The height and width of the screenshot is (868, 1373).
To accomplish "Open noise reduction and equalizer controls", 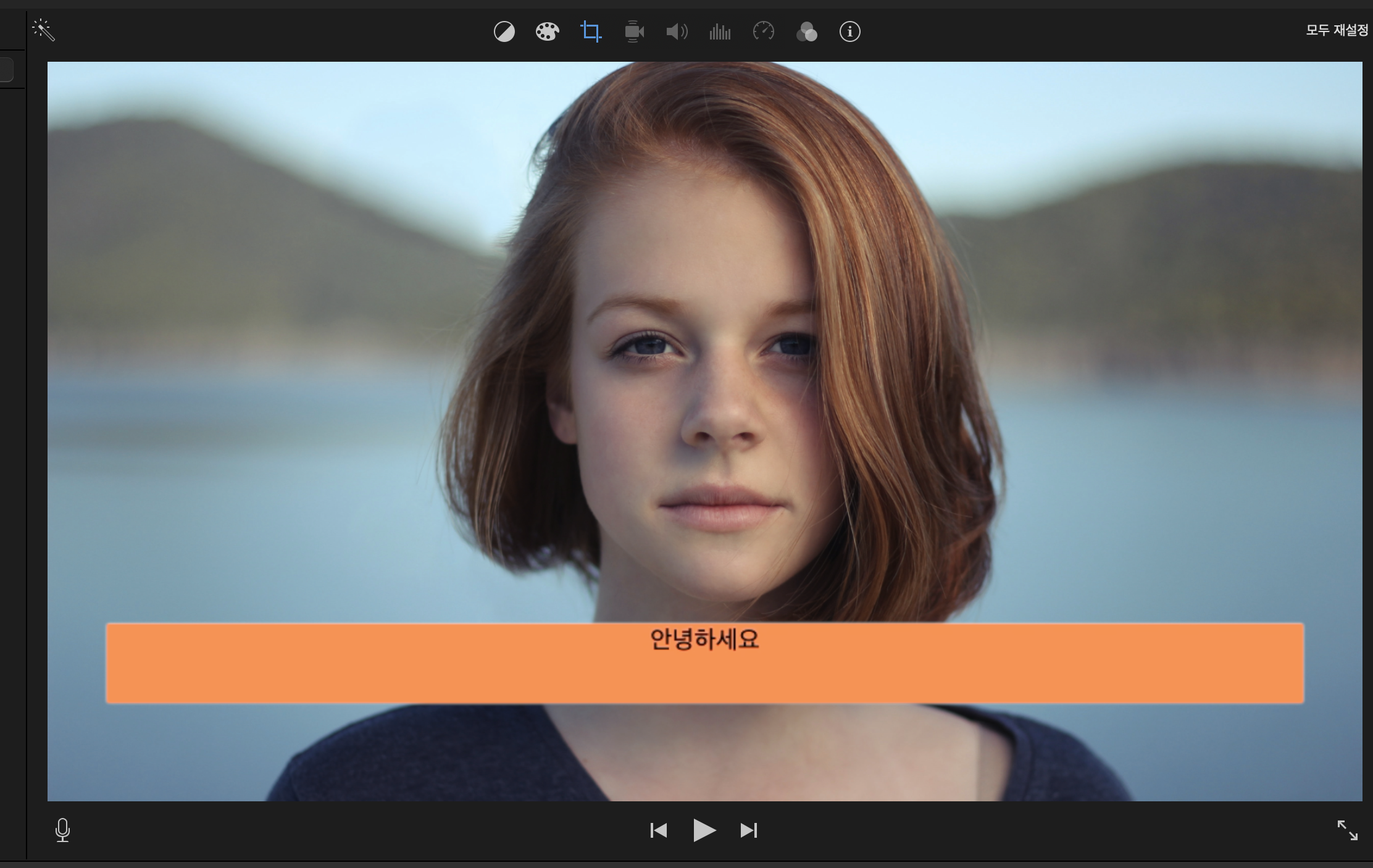I will (x=720, y=31).
